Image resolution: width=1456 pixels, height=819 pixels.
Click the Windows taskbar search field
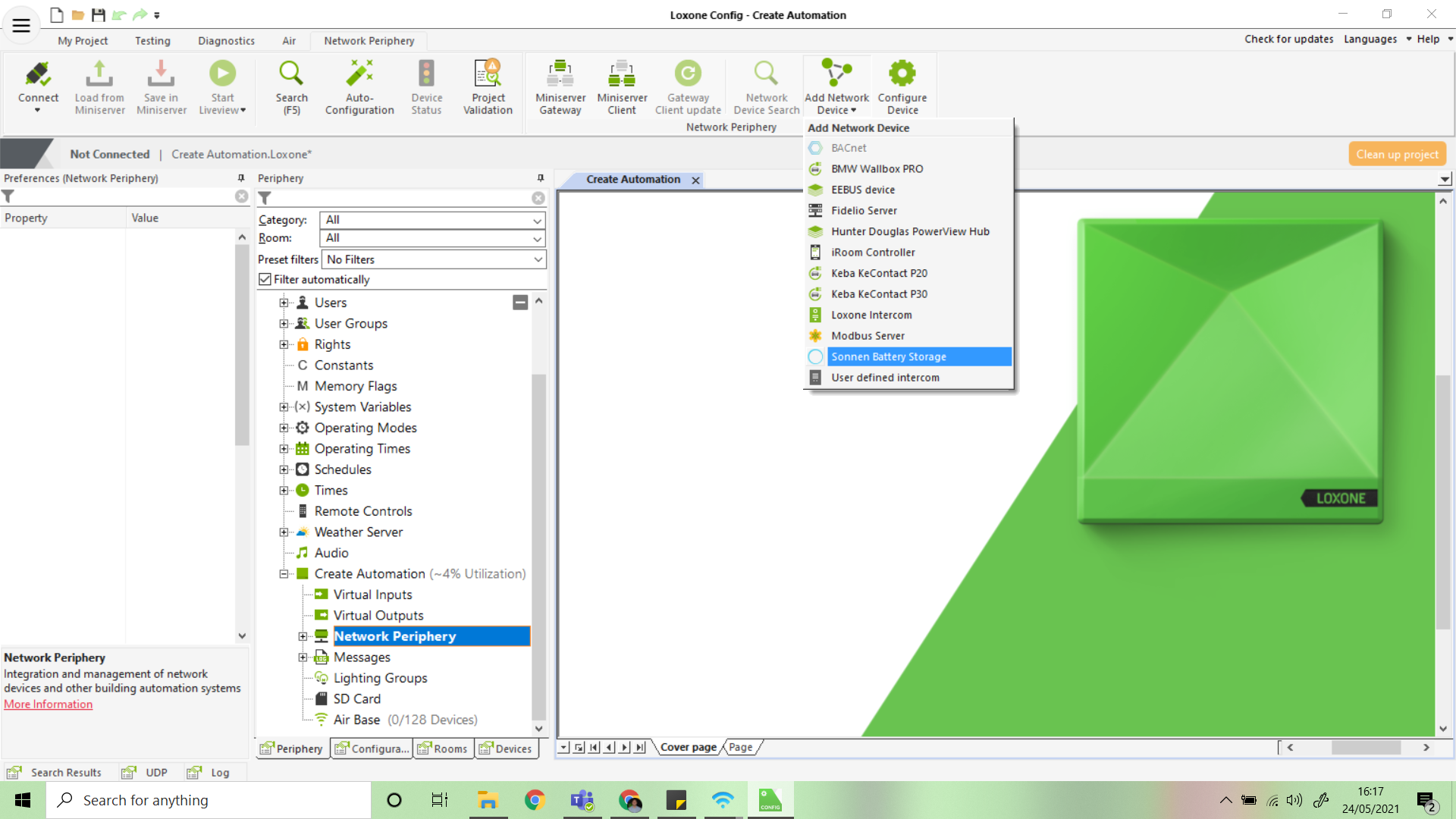coord(209,800)
